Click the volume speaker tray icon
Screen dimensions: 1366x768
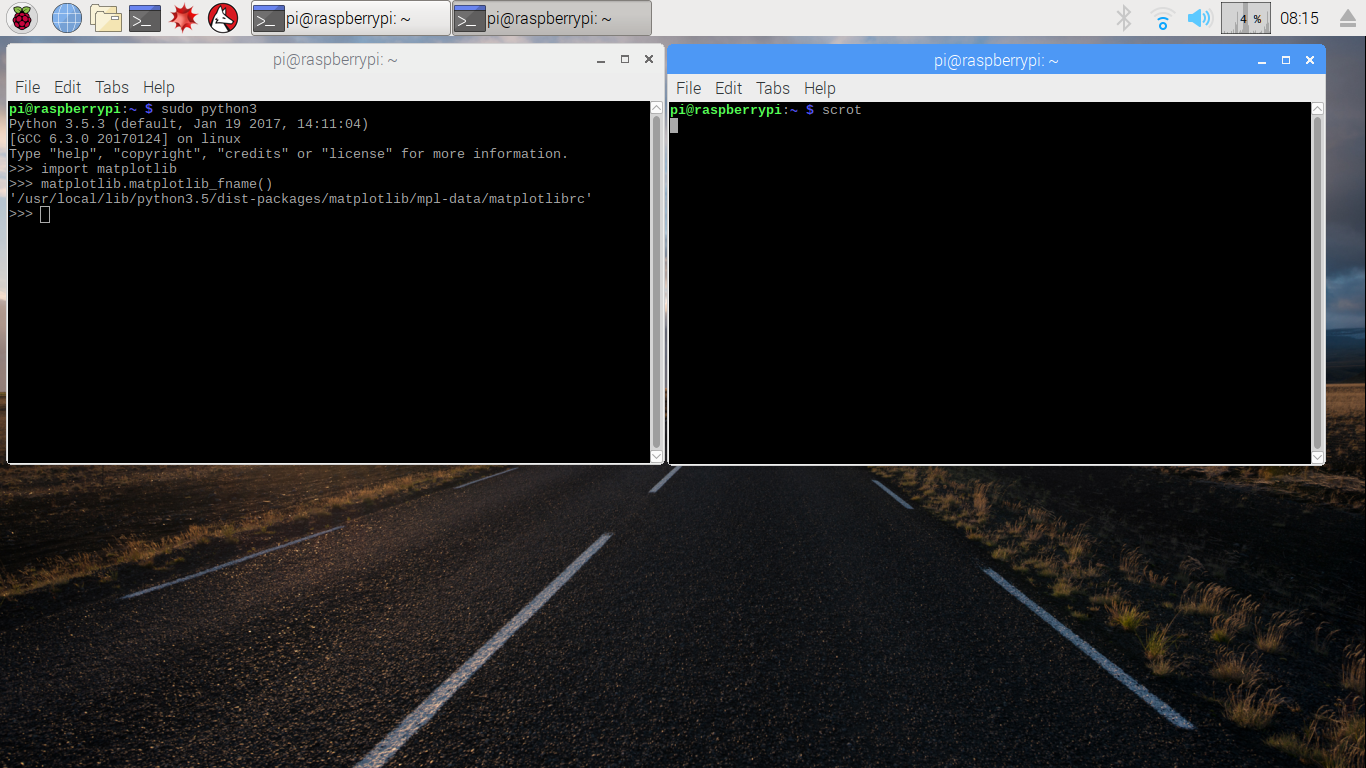1198,18
